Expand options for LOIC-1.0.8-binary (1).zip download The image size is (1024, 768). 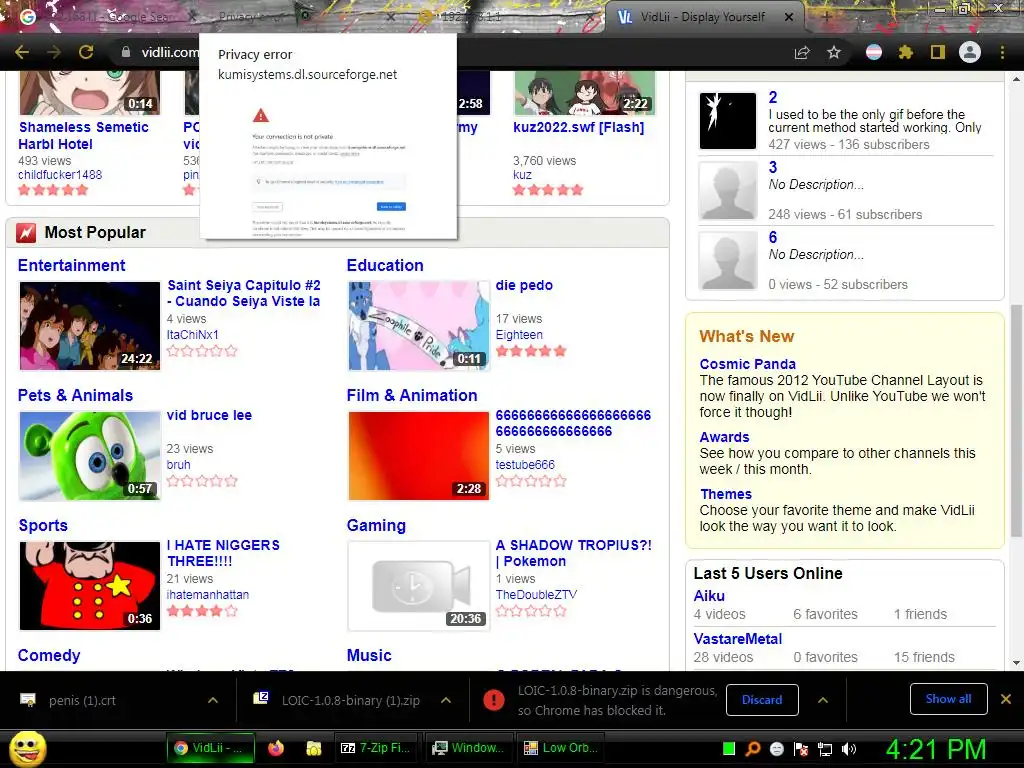pos(446,700)
